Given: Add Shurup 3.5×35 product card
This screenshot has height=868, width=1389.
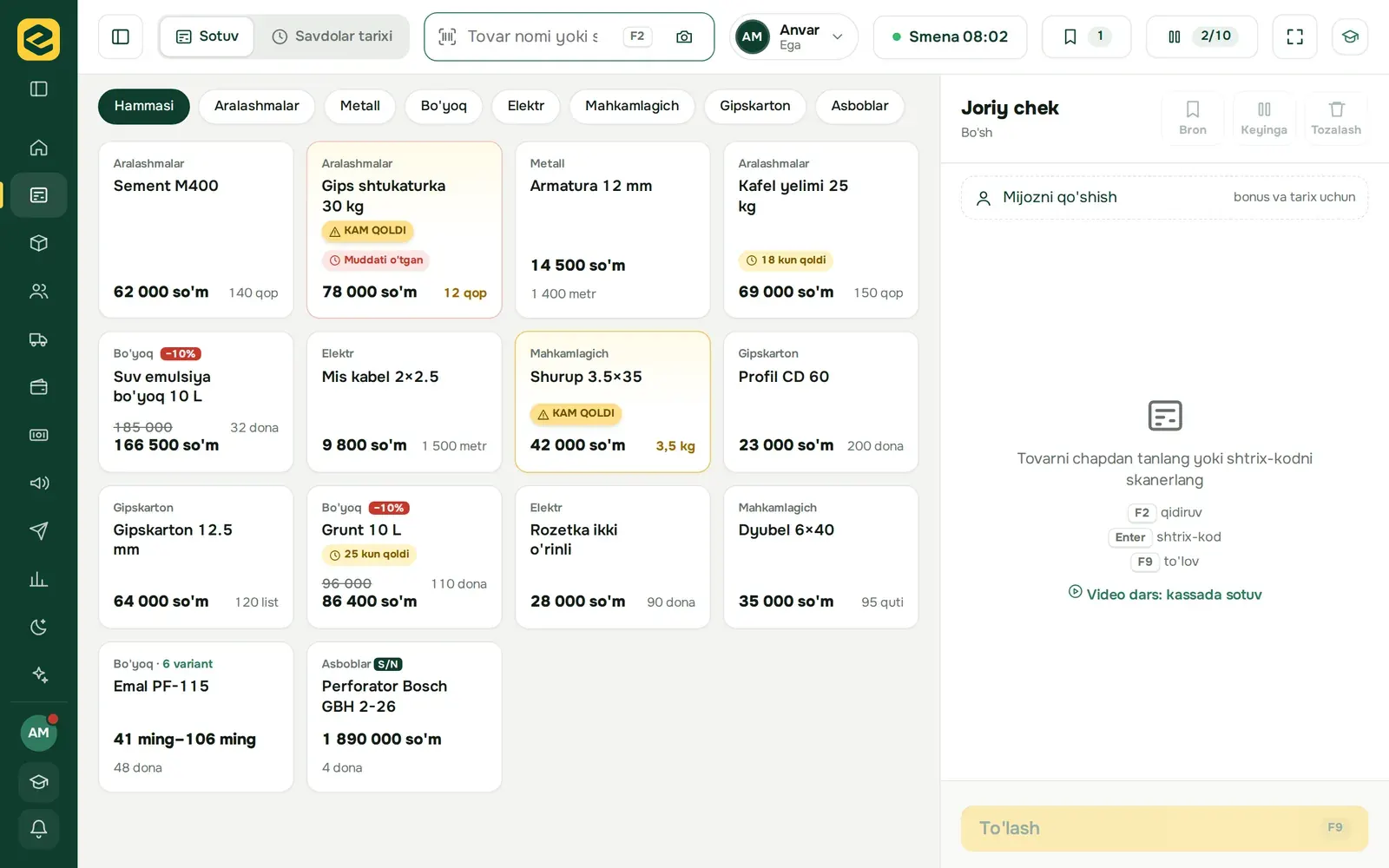Looking at the screenshot, I should click(613, 402).
